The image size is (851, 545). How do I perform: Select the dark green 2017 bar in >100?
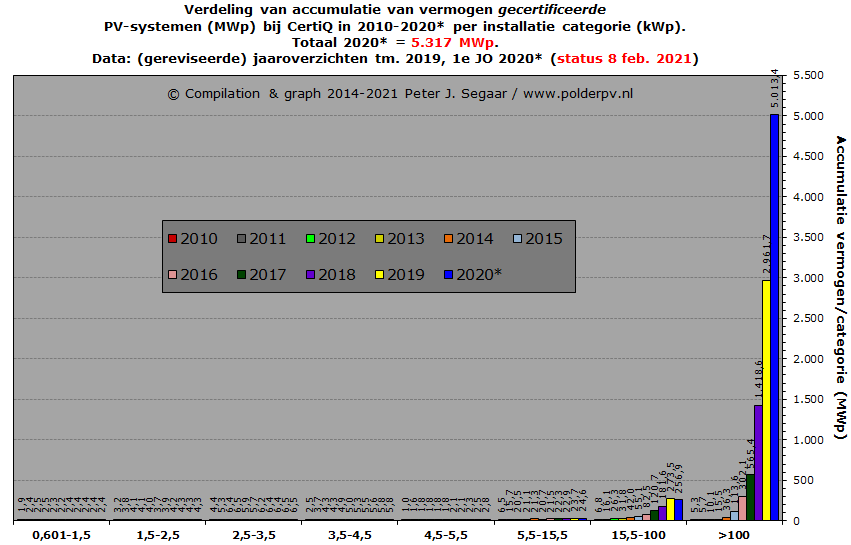751,498
